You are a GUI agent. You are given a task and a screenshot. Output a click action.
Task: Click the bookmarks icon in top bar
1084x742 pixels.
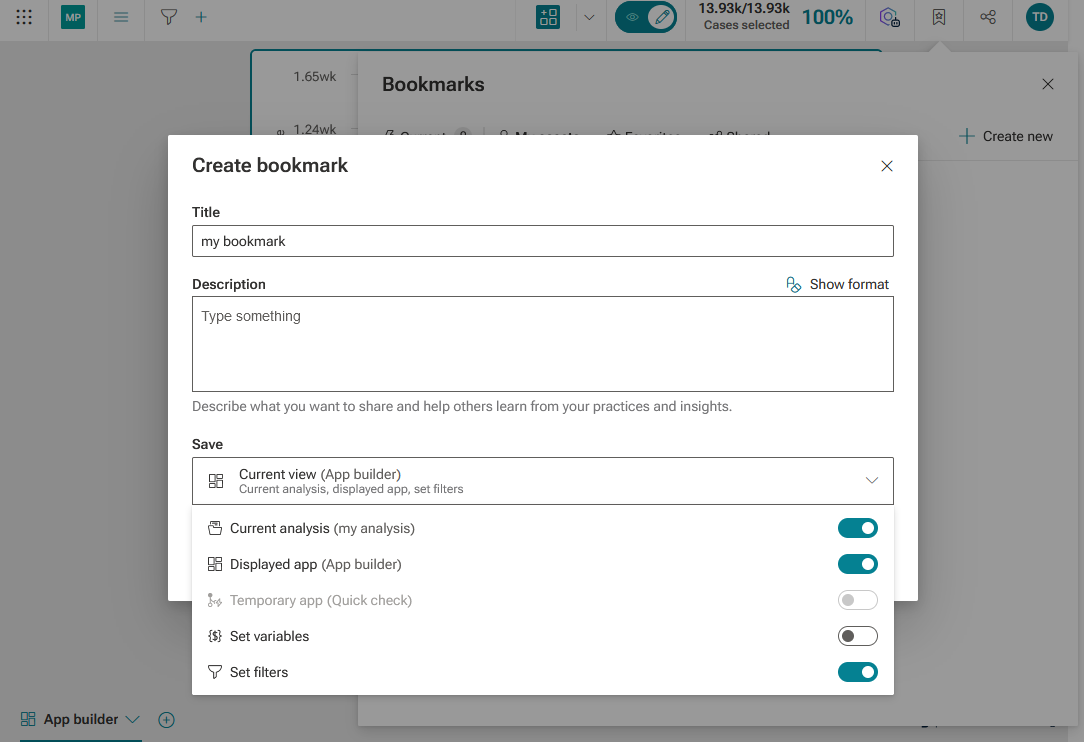pyautogui.click(x=939, y=17)
